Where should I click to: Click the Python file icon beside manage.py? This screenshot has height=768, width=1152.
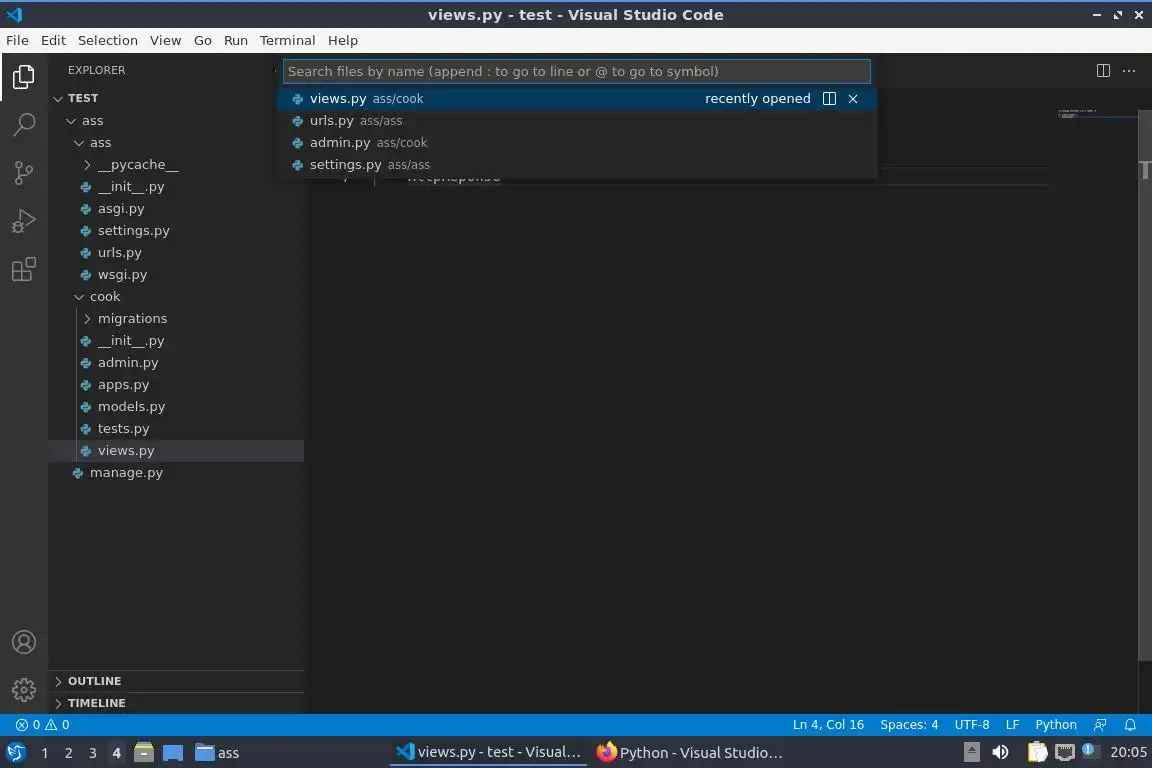pyautogui.click(x=78, y=473)
